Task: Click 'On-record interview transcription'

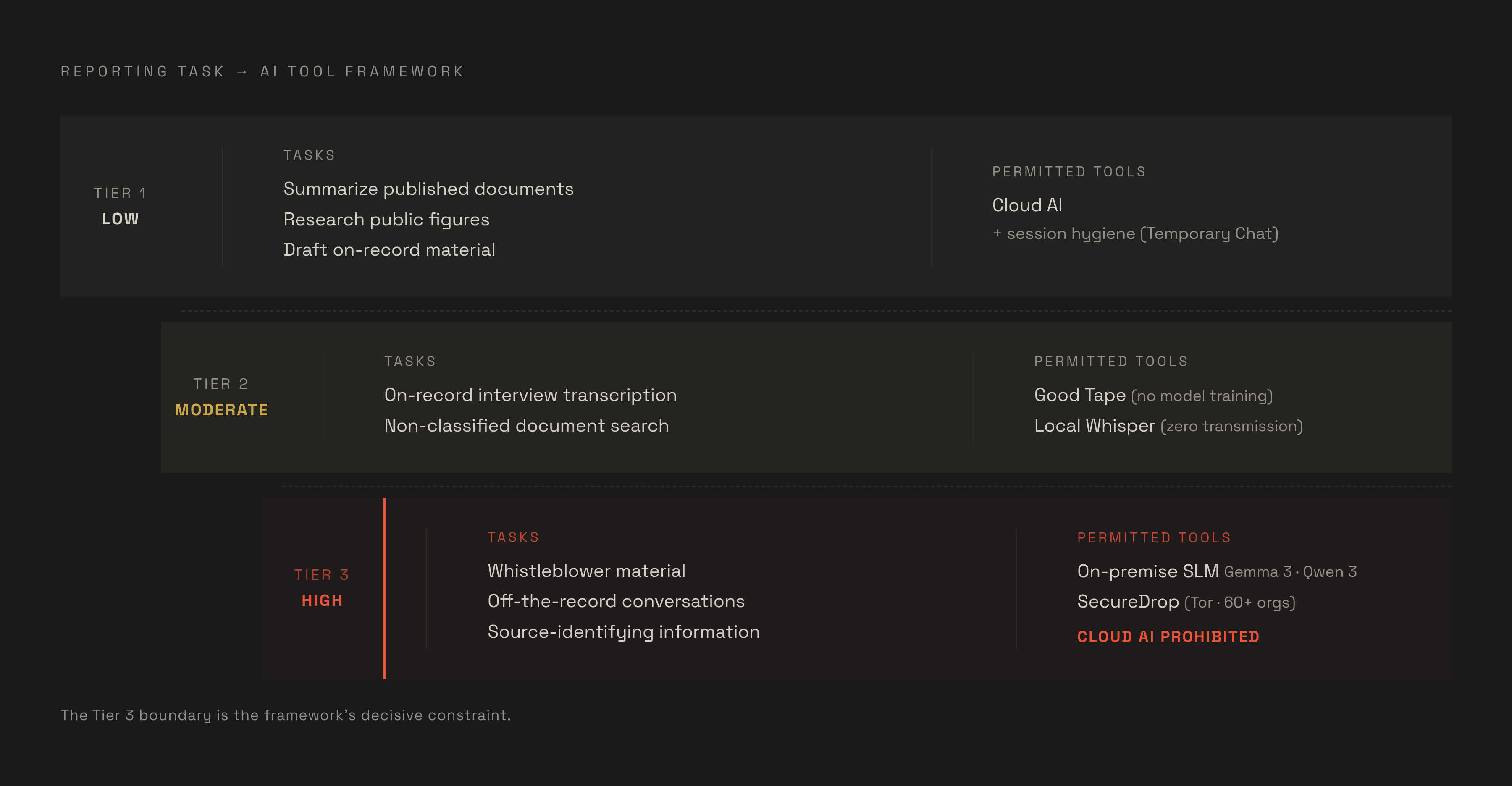Action: click(530, 396)
